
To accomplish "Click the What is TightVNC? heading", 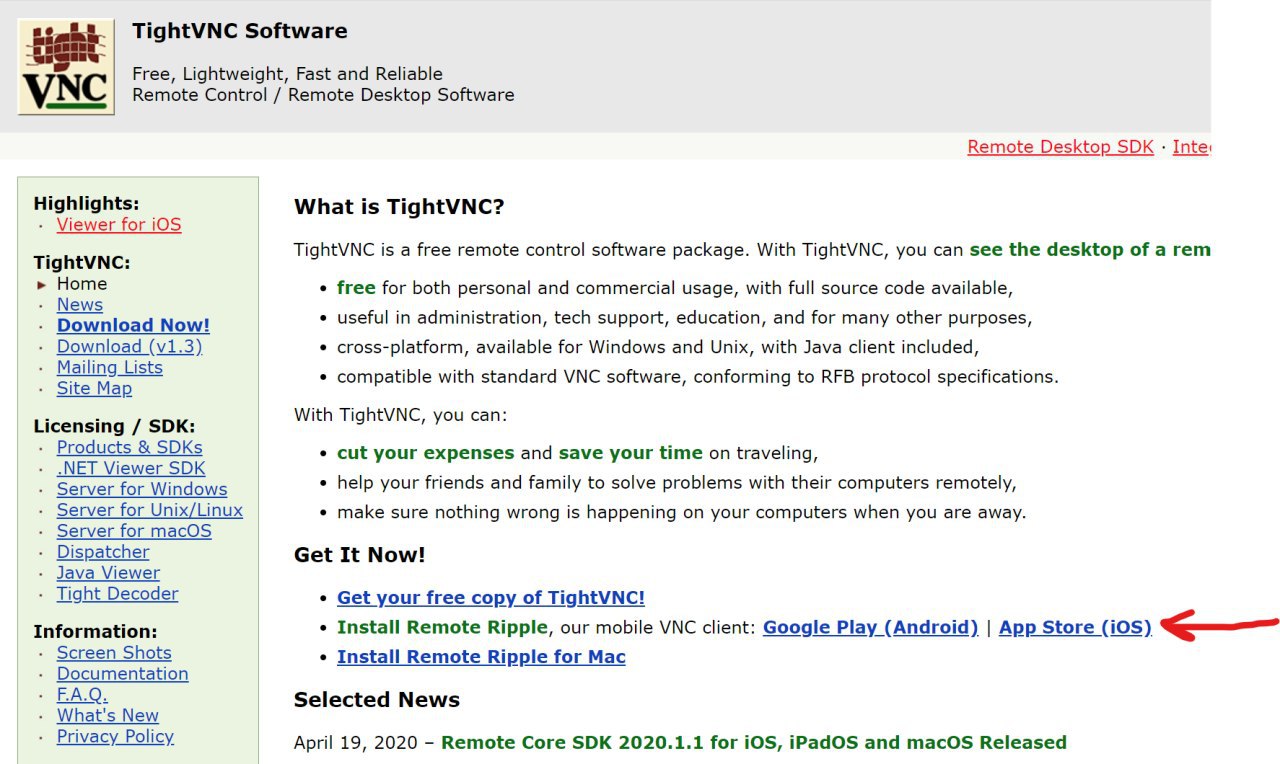I will (399, 208).
